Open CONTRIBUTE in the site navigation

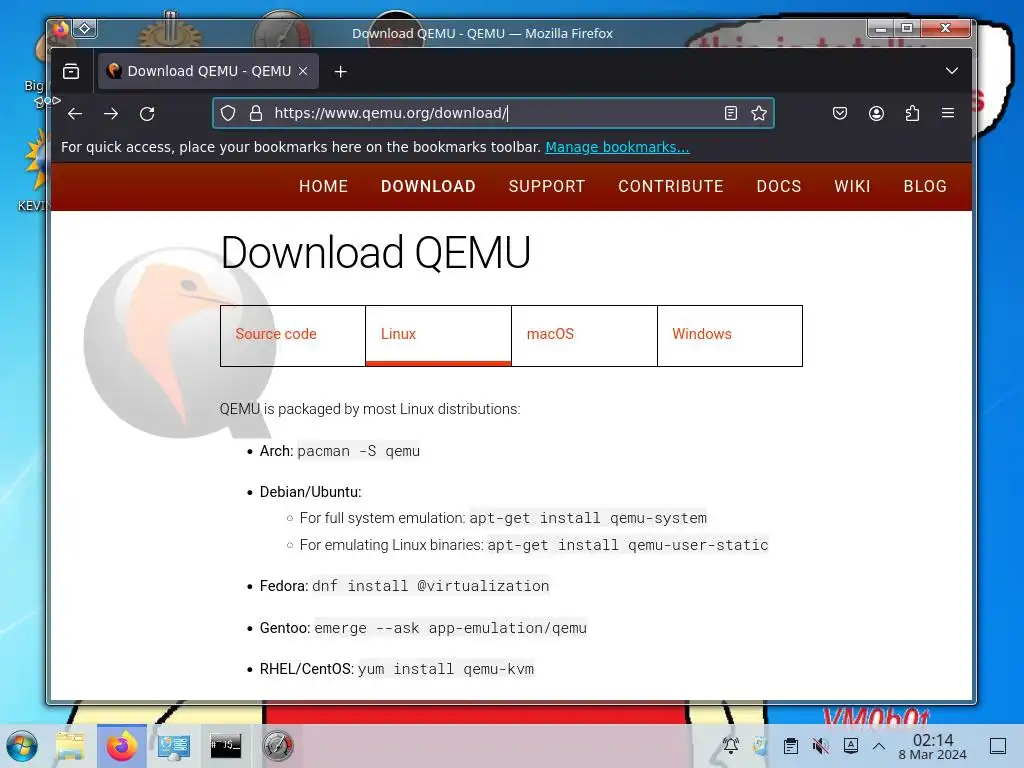[x=671, y=186]
